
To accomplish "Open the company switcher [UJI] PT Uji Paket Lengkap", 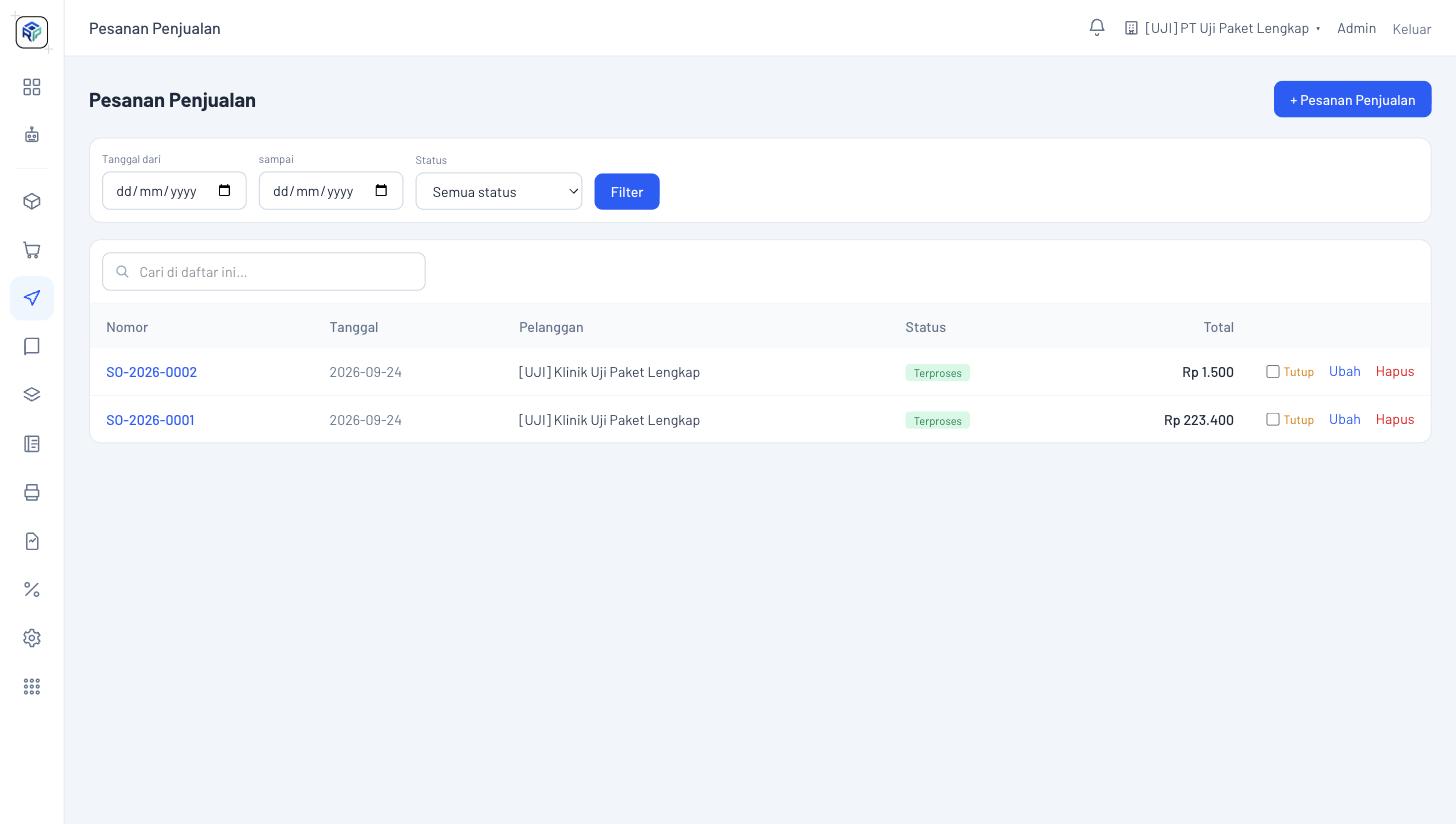I will [x=1222, y=28].
